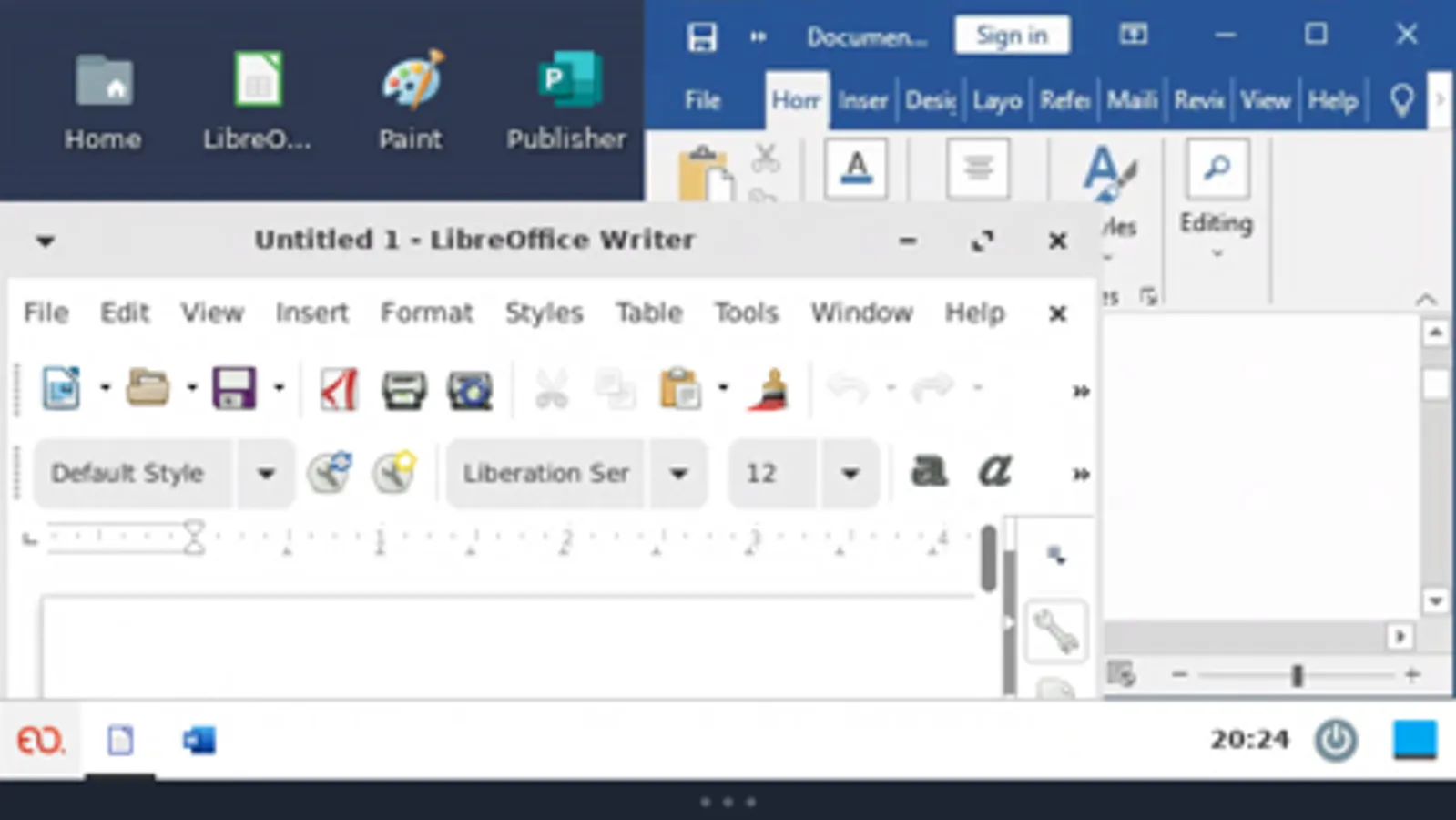Open the Format menu in Writer
Viewport: 1456px width, 820px height.
(x=426, y=313)
